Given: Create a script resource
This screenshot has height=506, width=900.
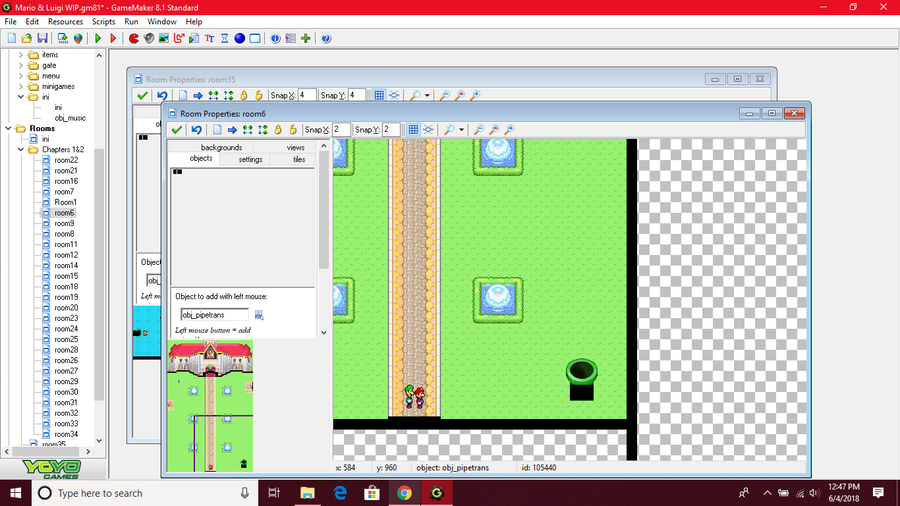Looking at the screenshot, I should (194, 38).
